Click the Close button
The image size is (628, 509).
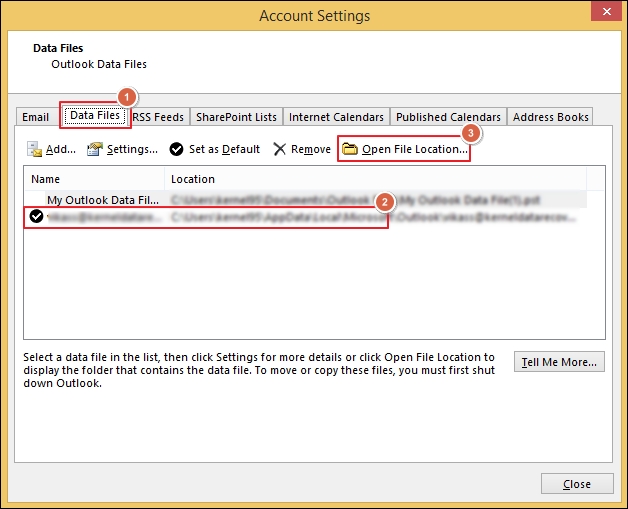(577, 484)
